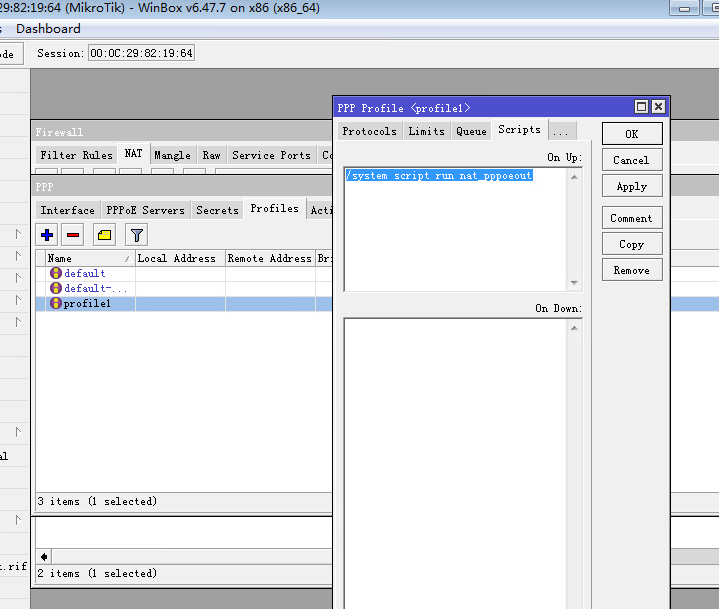
Task: Open the Interface tab in PPP window
Action: [x=67, y=210]
